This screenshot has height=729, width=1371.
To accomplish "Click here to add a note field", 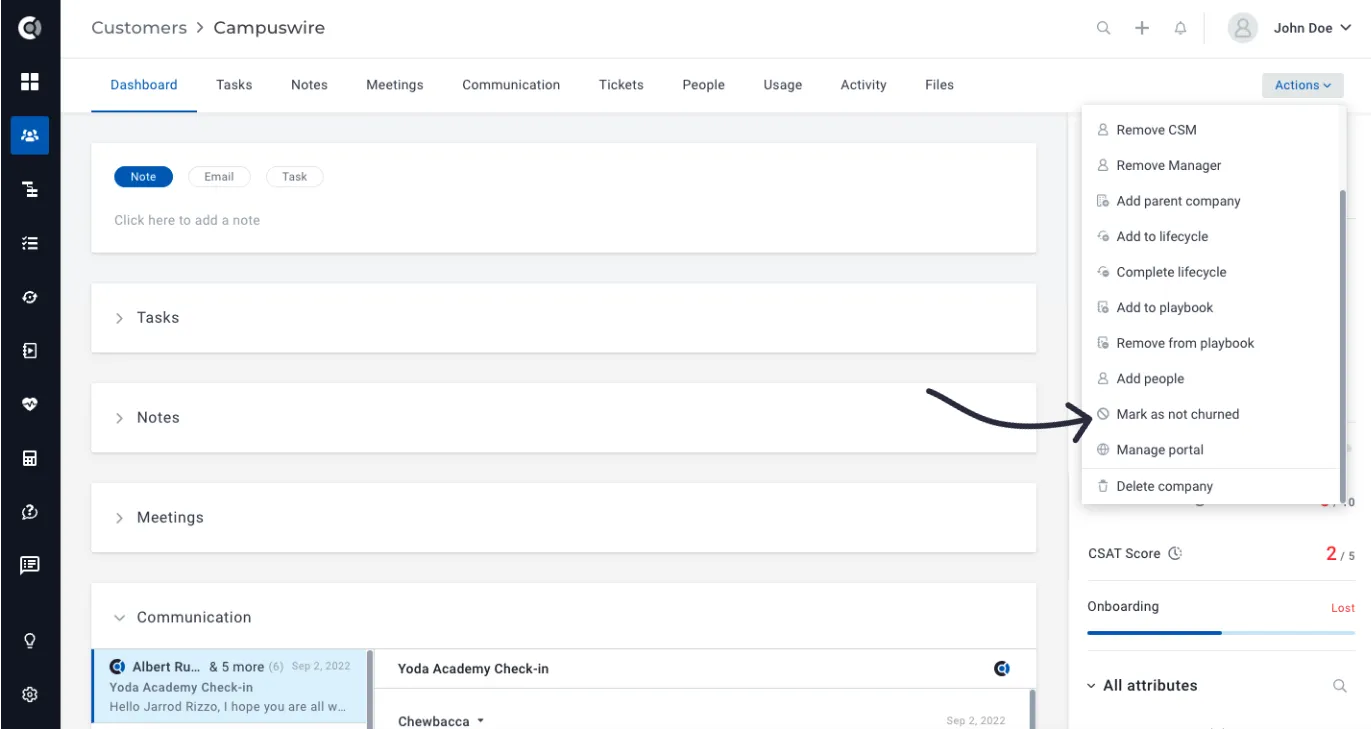I will [x=187, y=220].
